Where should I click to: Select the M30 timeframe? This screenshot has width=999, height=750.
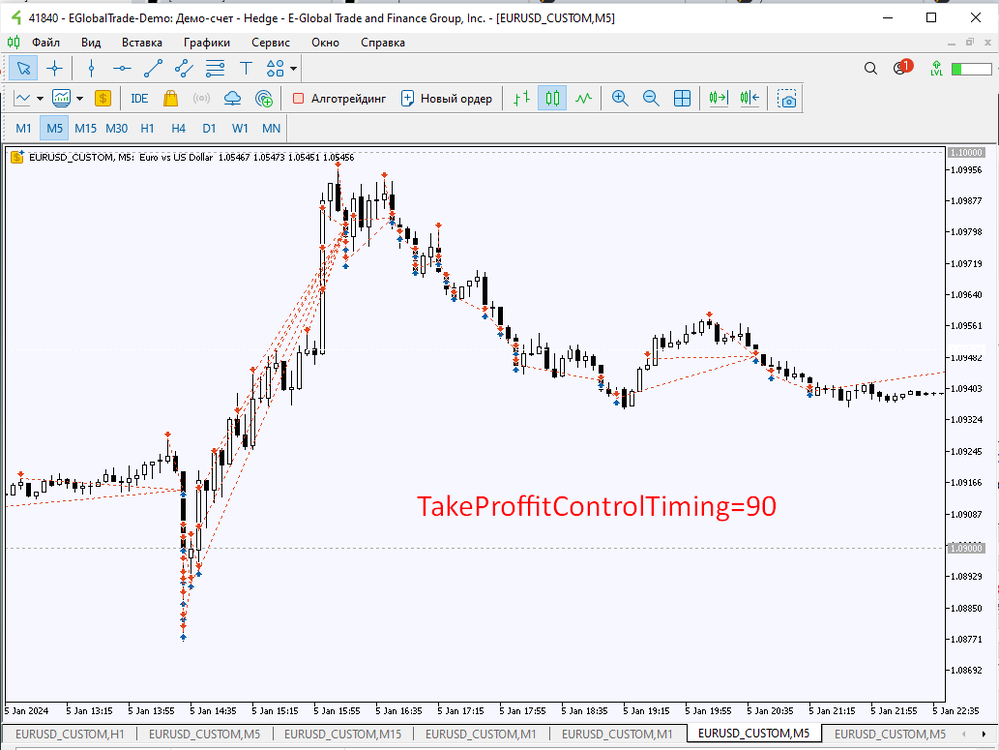(x=117, y=129)
